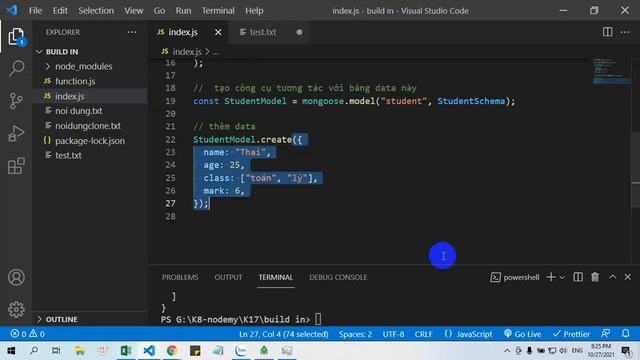Click line number 28 in the gutter
640x360 pixels.
pyautogui.click(x=170, y=216)
